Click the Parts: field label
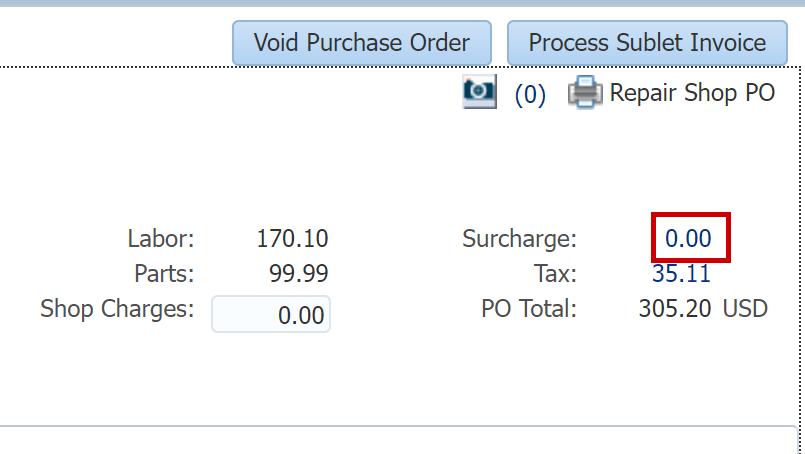The height and width of the screenshot is (454, 805). coord(164,274)
